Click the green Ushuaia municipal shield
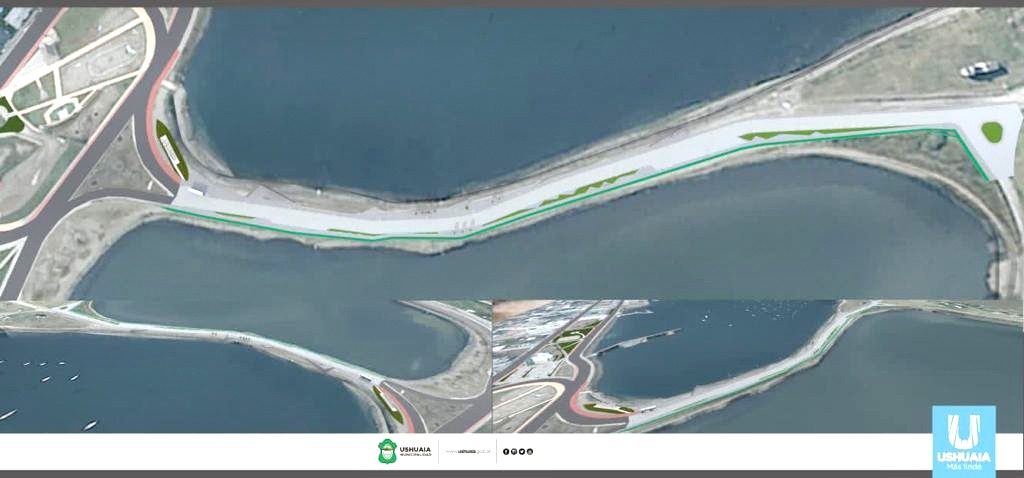The image size is (1024, 478). pos(387,451)
